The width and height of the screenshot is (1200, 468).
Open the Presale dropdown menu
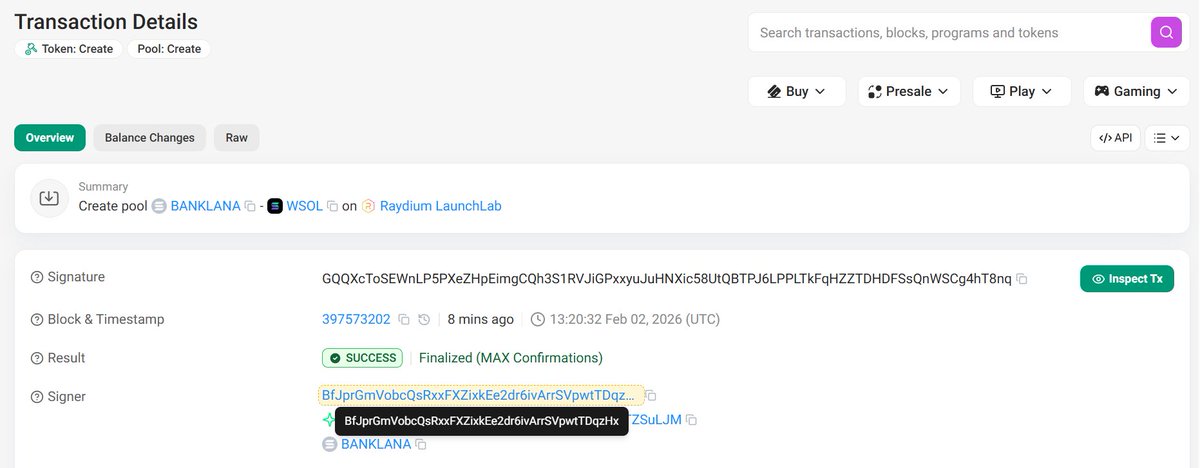click(x=909, y=91)
